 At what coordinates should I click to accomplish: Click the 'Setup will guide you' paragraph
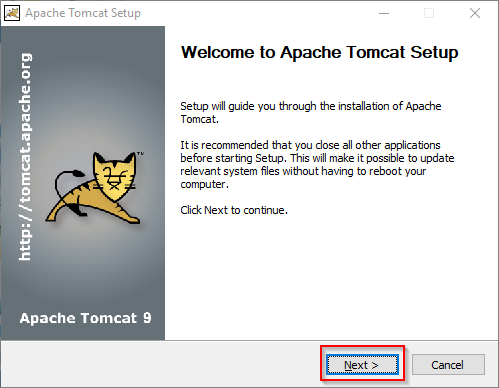[x=311, y=113]
